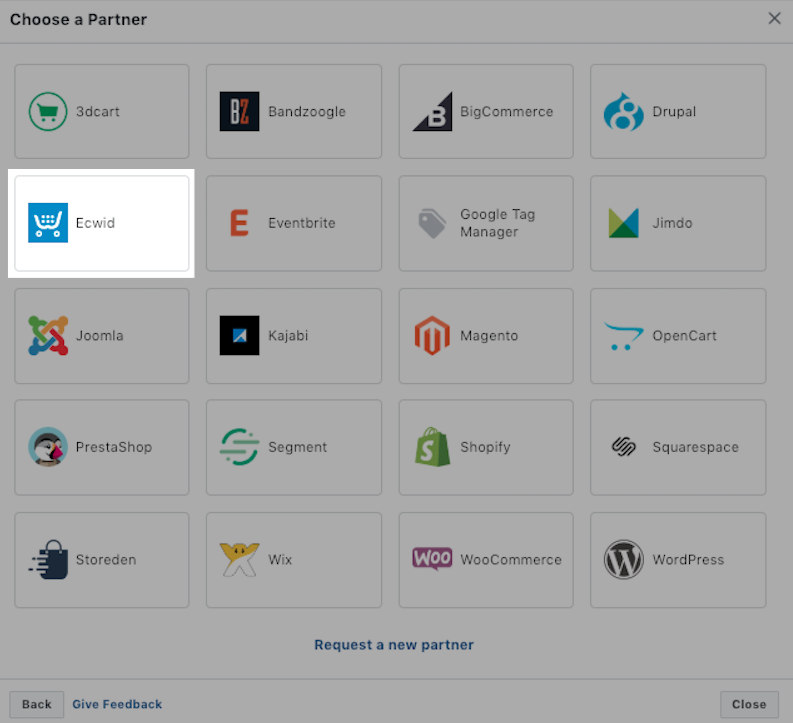Select the Magento logo

pos(432,335)
